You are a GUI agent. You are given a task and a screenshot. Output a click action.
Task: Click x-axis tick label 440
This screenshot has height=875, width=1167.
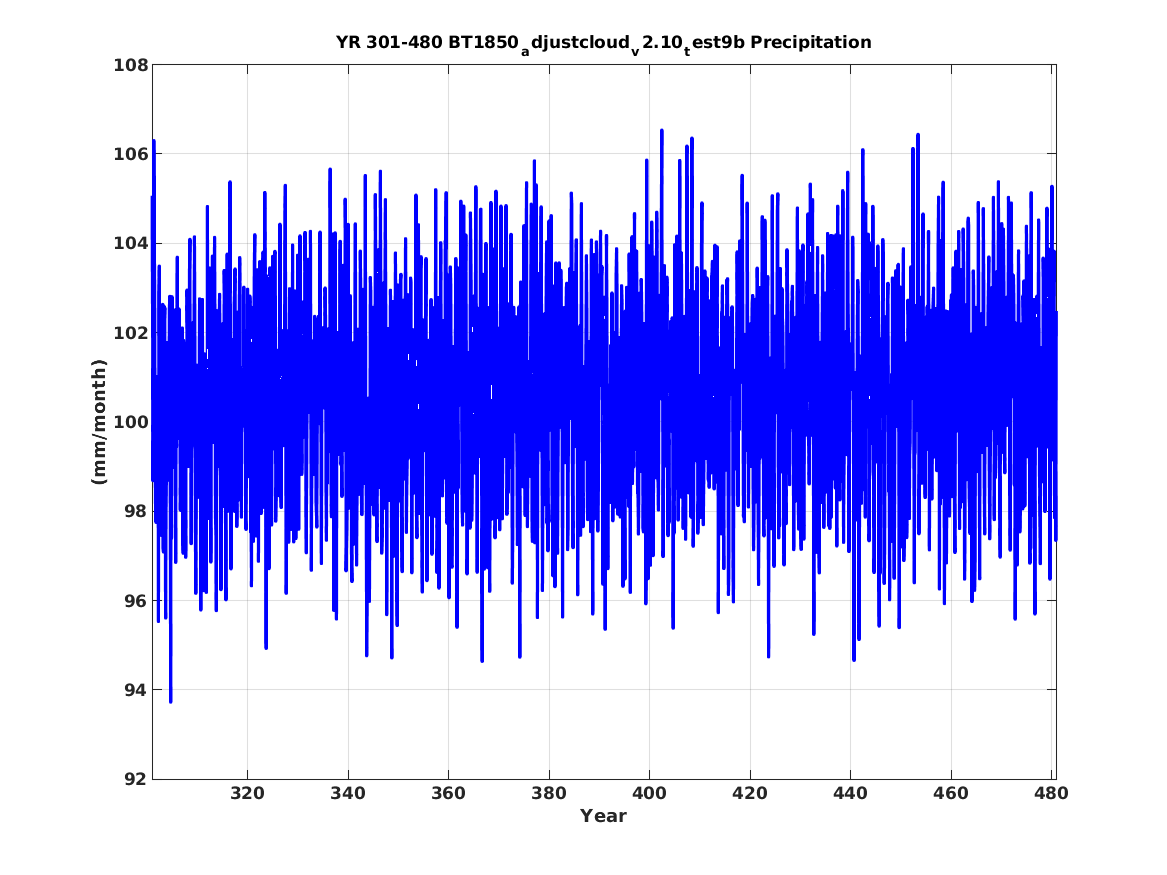(850, 793)
